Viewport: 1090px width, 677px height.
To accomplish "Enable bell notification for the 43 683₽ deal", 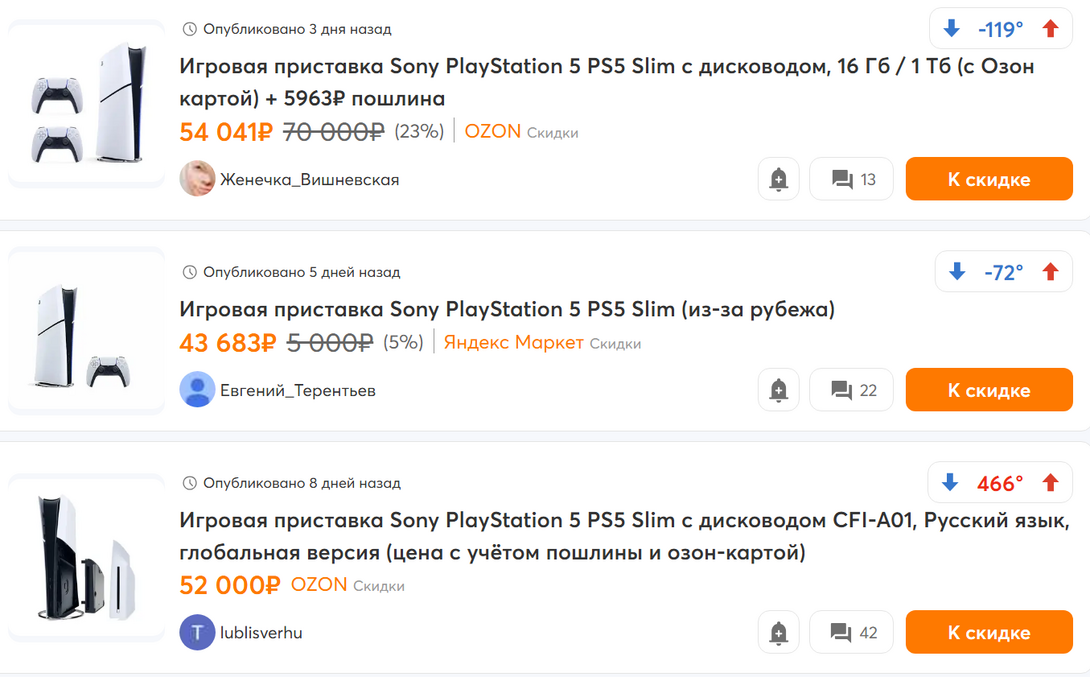I will pyautogui.click(x=779, y=390).
